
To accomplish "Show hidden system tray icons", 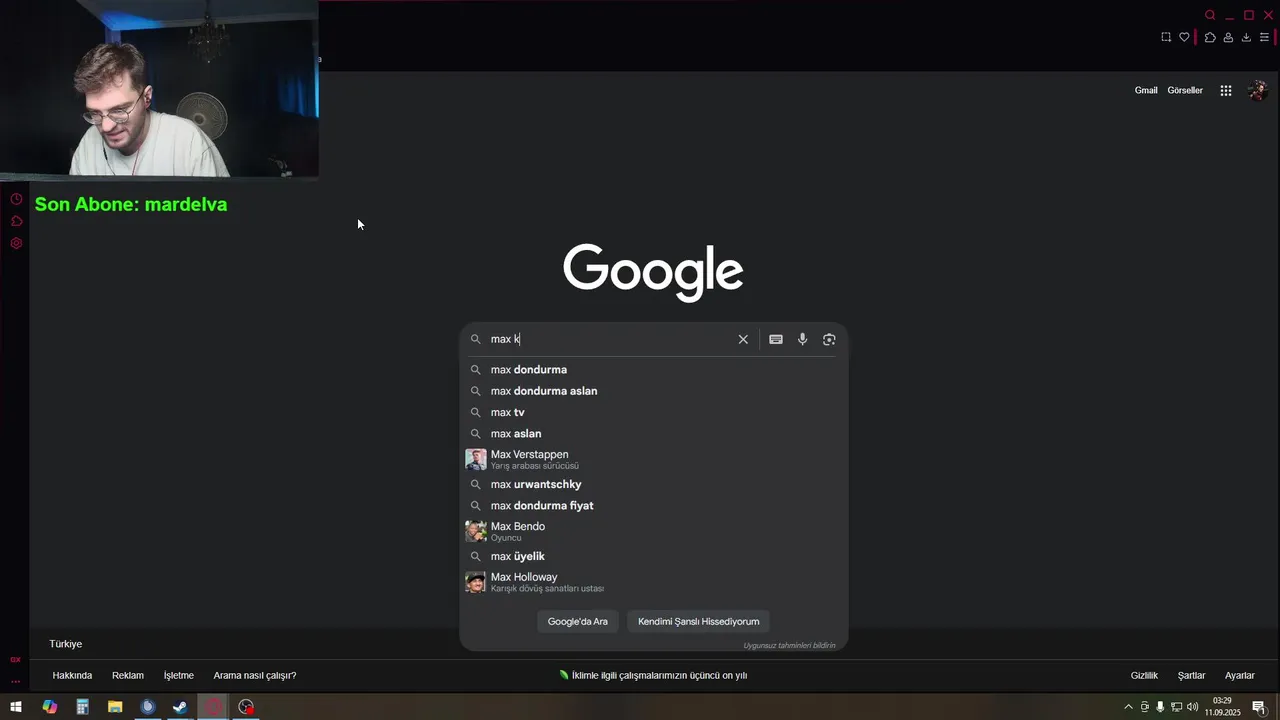I will pos(1129,707).
